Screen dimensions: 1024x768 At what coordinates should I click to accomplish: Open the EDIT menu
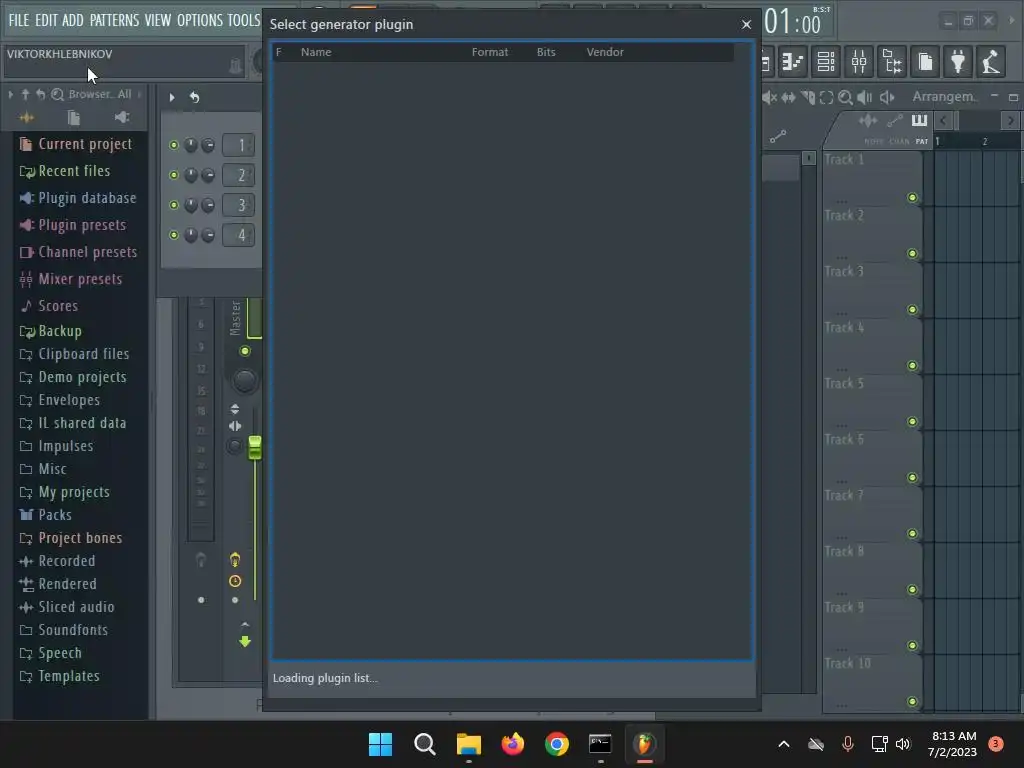[x=46, y=20]
